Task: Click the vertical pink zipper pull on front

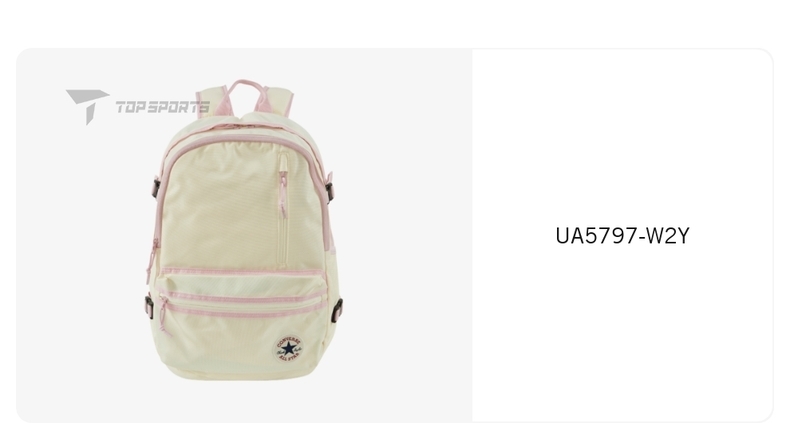Action: (283, 194)
